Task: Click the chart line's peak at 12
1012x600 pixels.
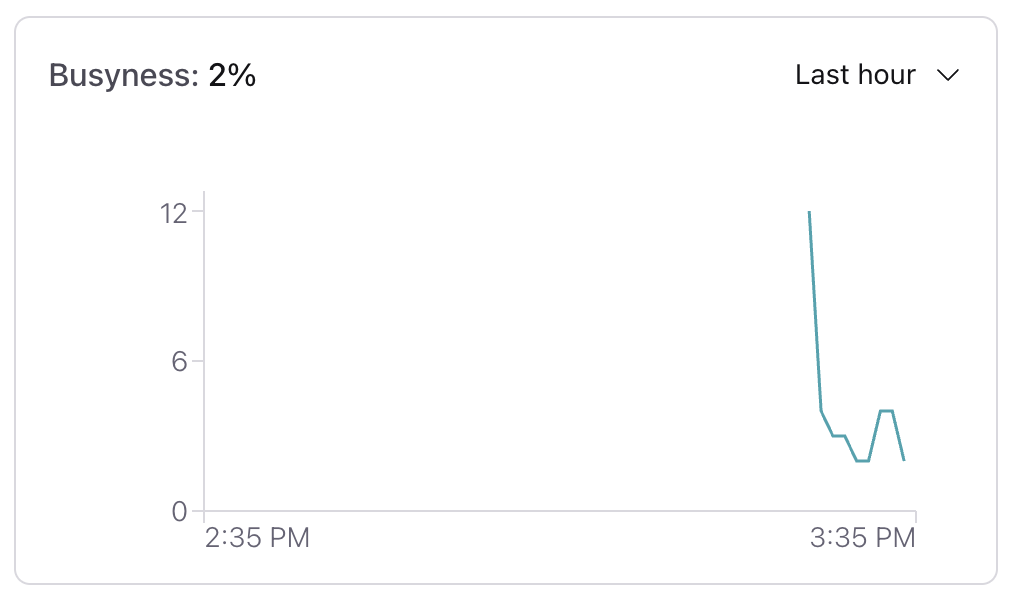Action: click(x=809, y=213)
